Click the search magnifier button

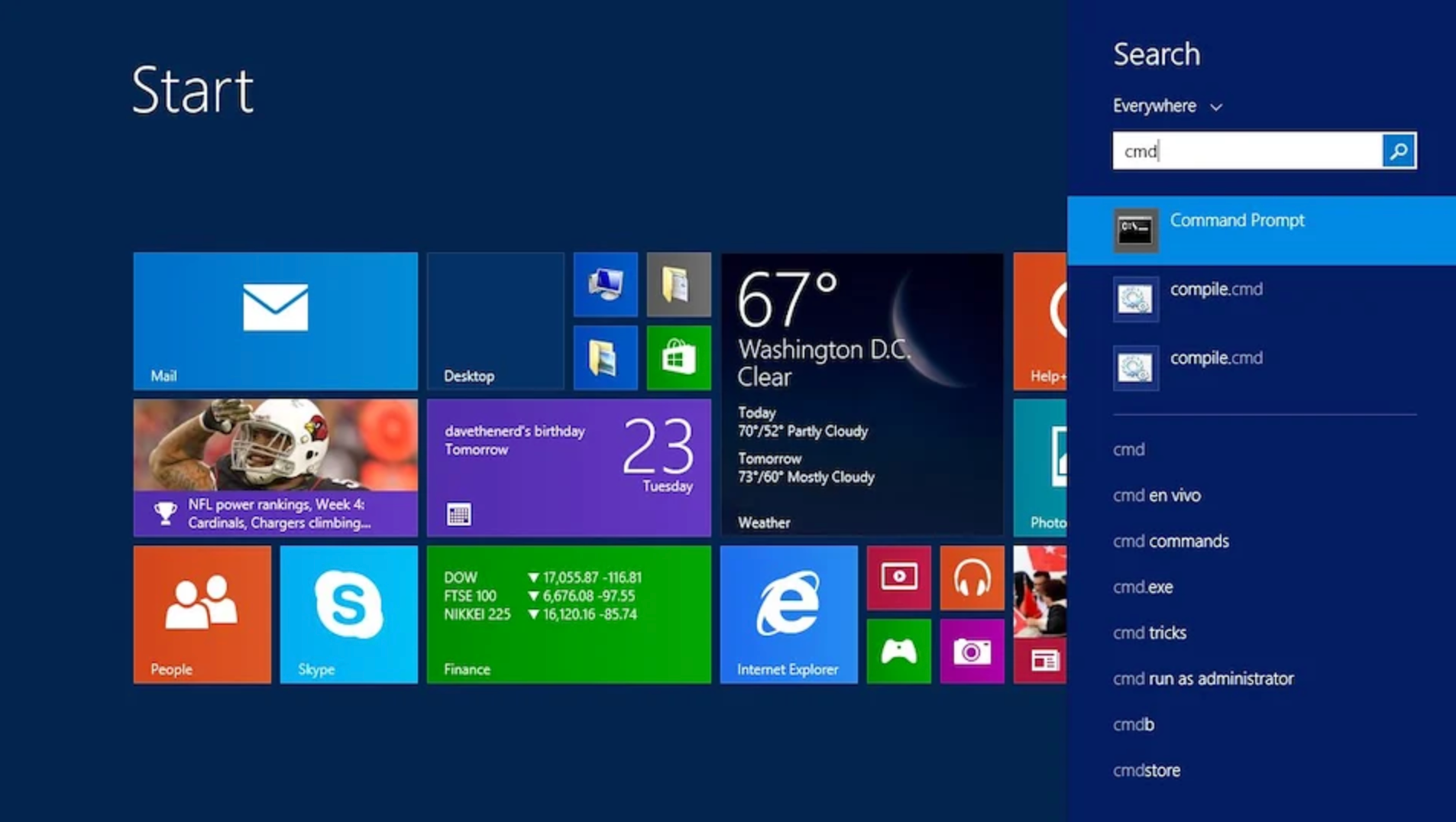1399,150
